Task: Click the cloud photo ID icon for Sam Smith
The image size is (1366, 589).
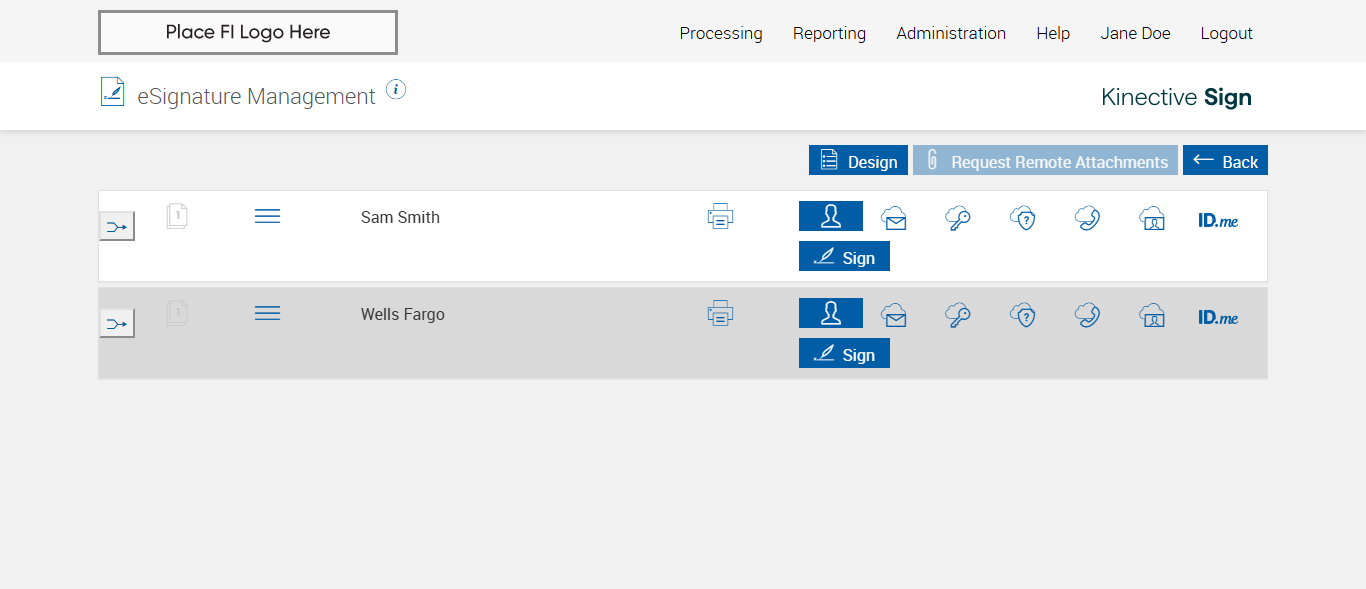Action: point(1152,218)
